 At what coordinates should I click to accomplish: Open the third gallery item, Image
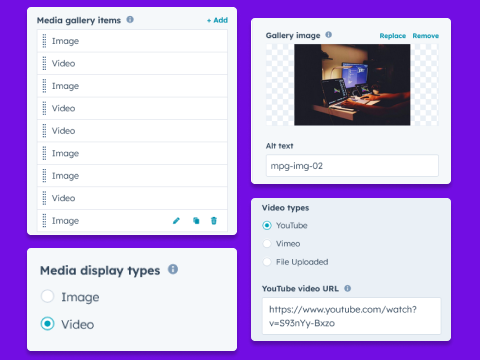132,86
